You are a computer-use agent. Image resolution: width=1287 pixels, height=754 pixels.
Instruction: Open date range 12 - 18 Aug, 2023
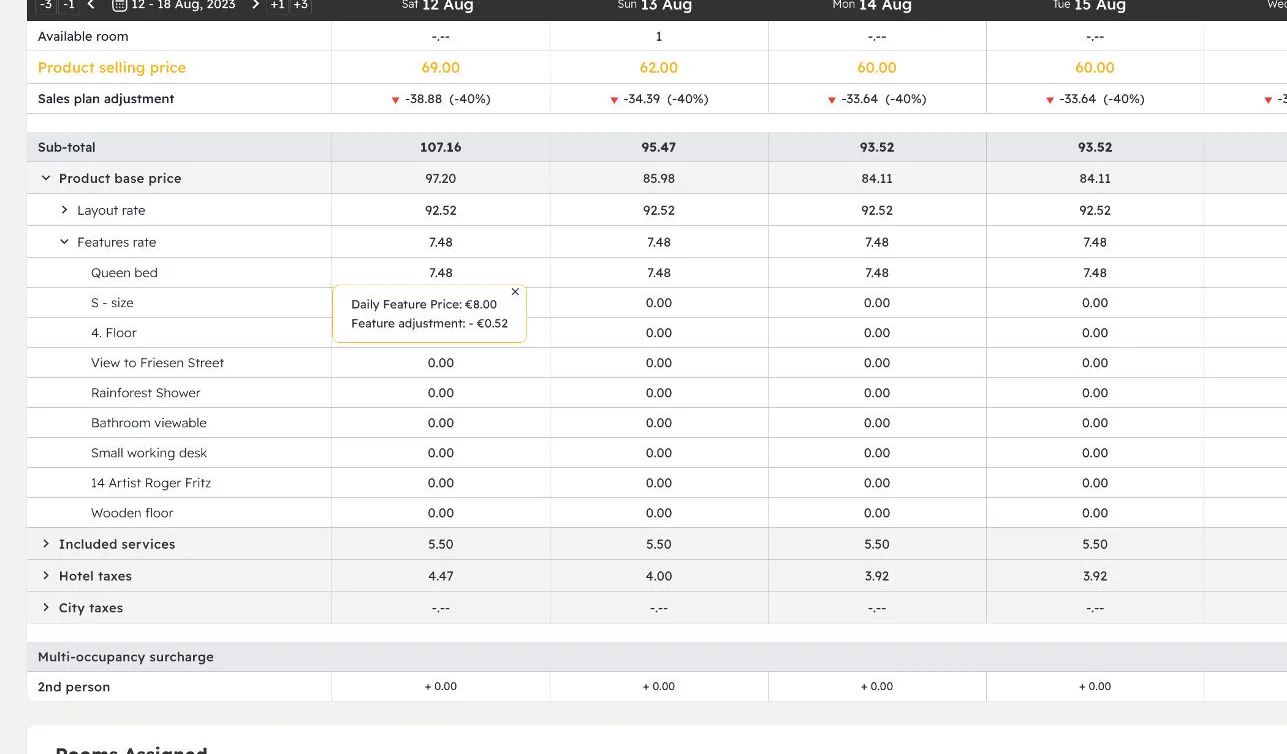tap(183, 5)
